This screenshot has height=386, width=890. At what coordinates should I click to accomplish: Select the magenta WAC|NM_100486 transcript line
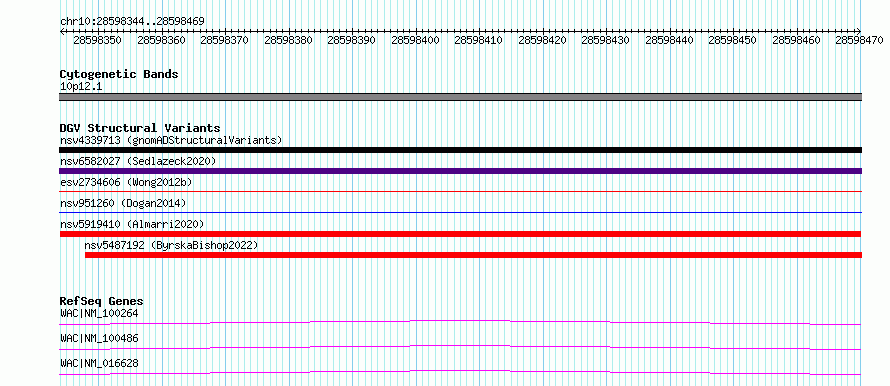pos(460,347)
